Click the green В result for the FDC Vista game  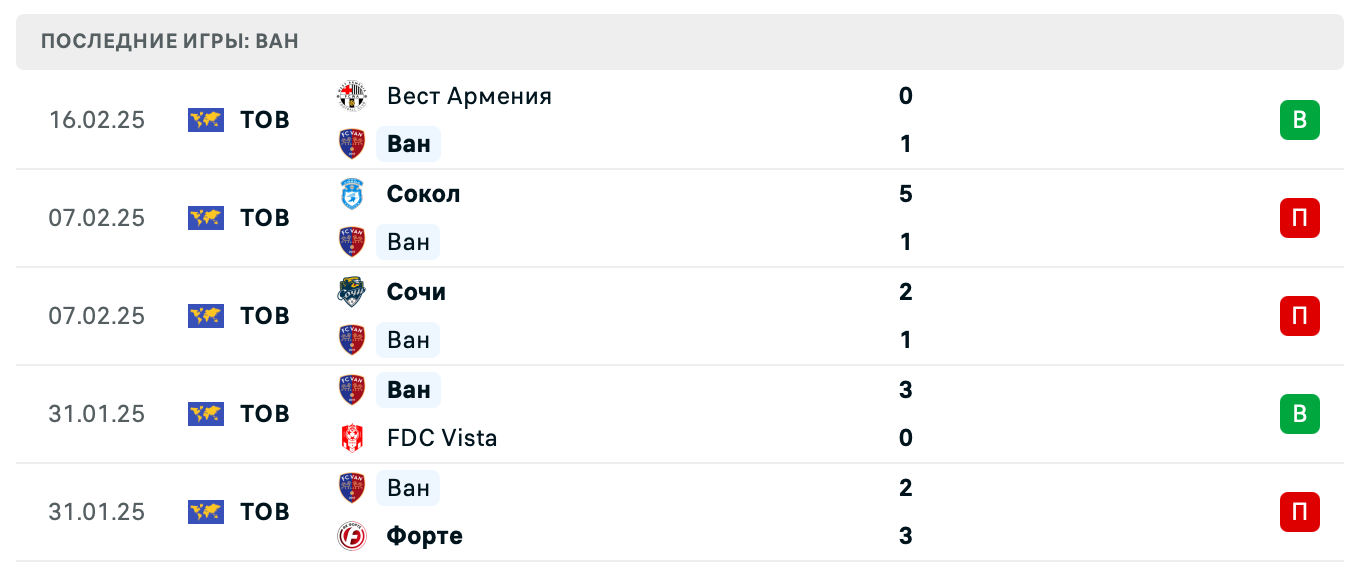(x=1299, y=413)
